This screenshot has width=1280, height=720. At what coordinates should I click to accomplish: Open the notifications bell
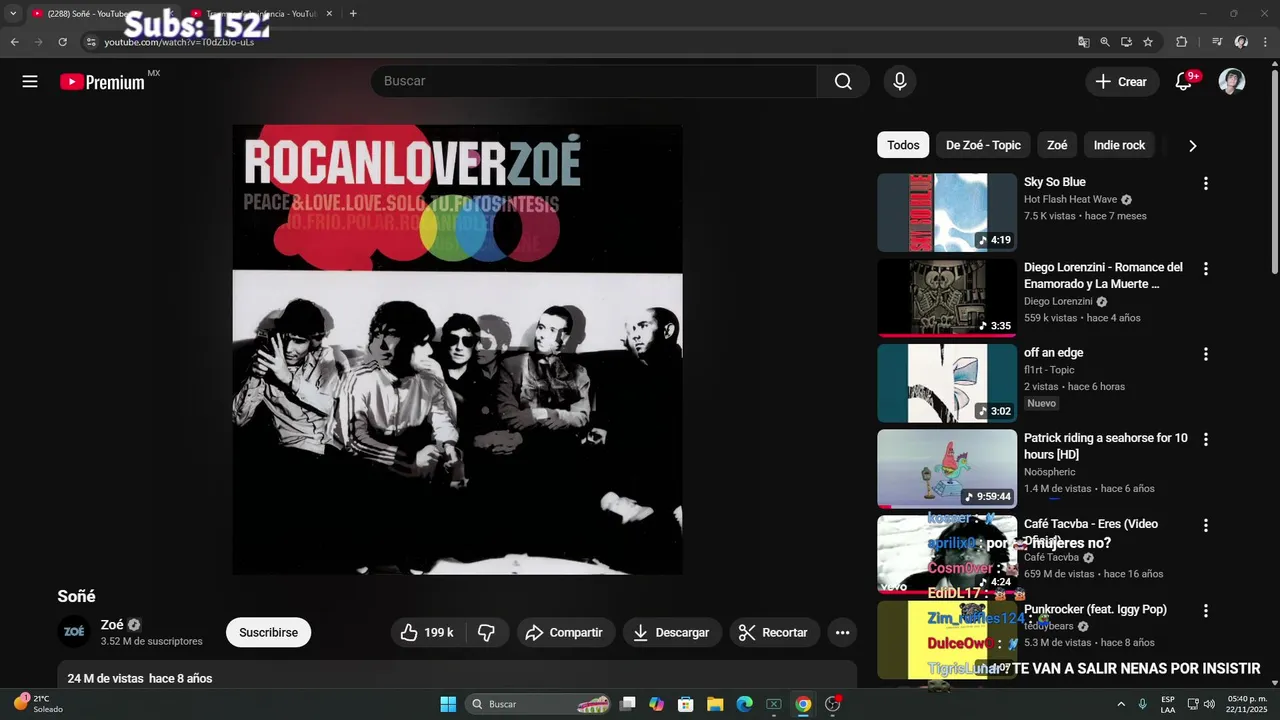(x=1183, y=82)
